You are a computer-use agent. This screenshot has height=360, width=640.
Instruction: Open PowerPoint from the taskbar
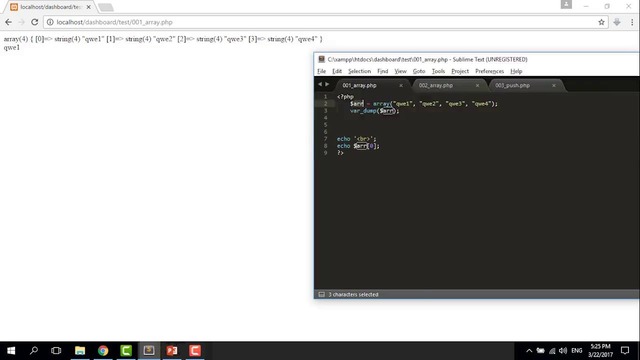click(172, 351)
